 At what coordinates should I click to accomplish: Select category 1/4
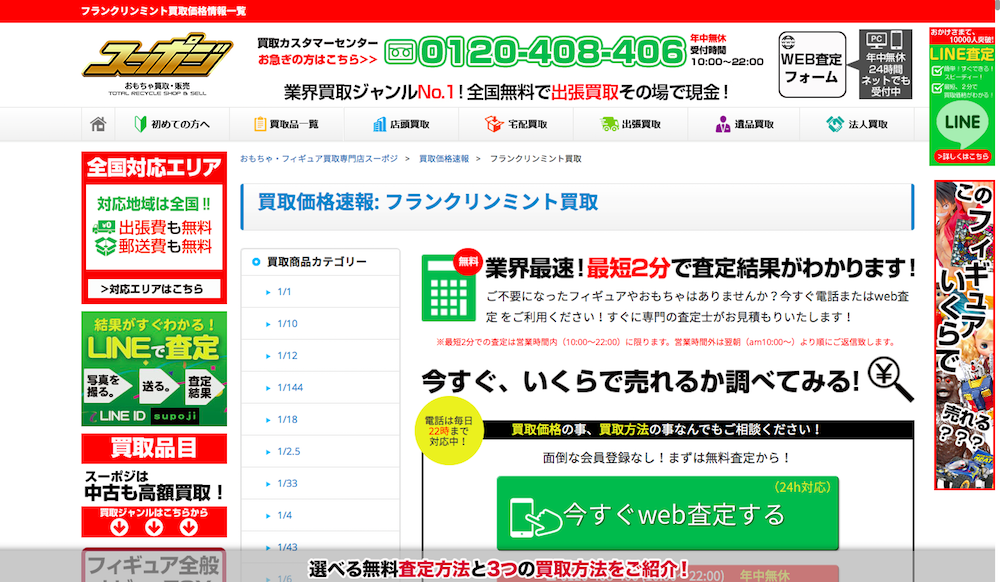coord(284,515)
